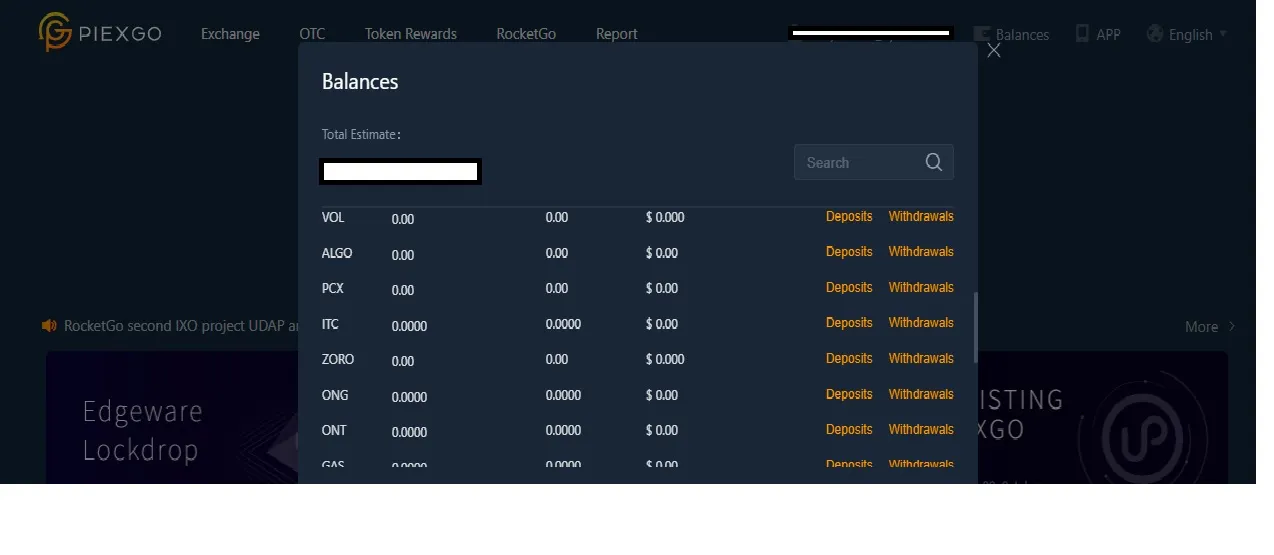Click the Balances dialog title
The image size is (1274, 555).
pyautogui.click(x=360, y=82)
